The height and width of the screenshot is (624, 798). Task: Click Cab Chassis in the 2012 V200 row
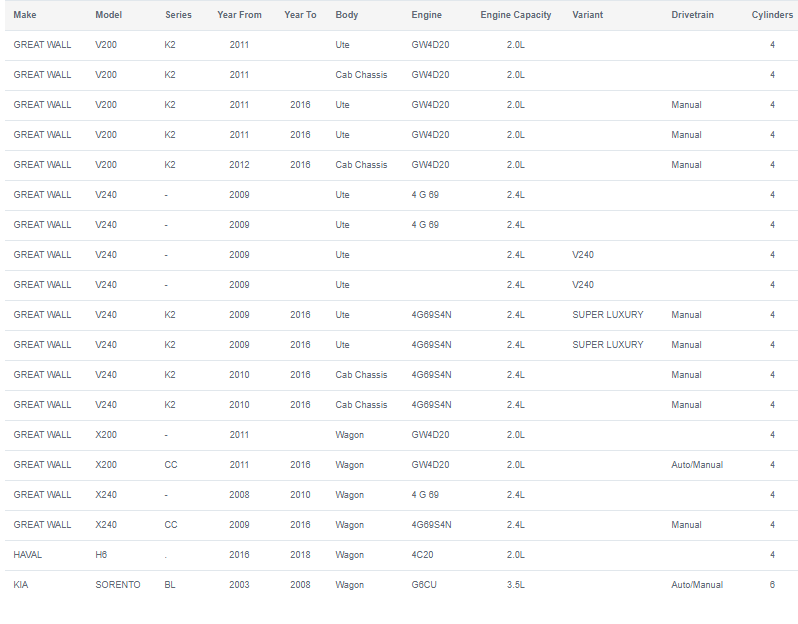361,165
